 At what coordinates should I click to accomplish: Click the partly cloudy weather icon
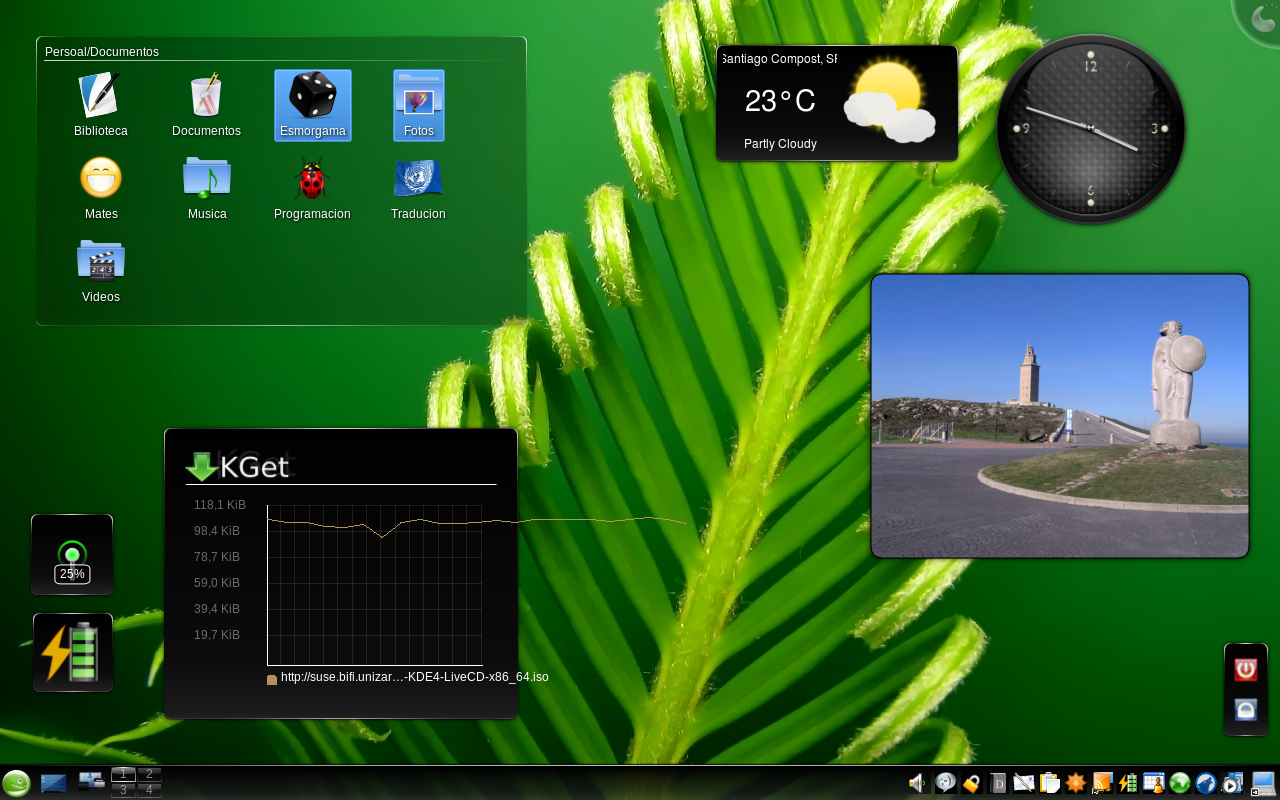point(889,102)
